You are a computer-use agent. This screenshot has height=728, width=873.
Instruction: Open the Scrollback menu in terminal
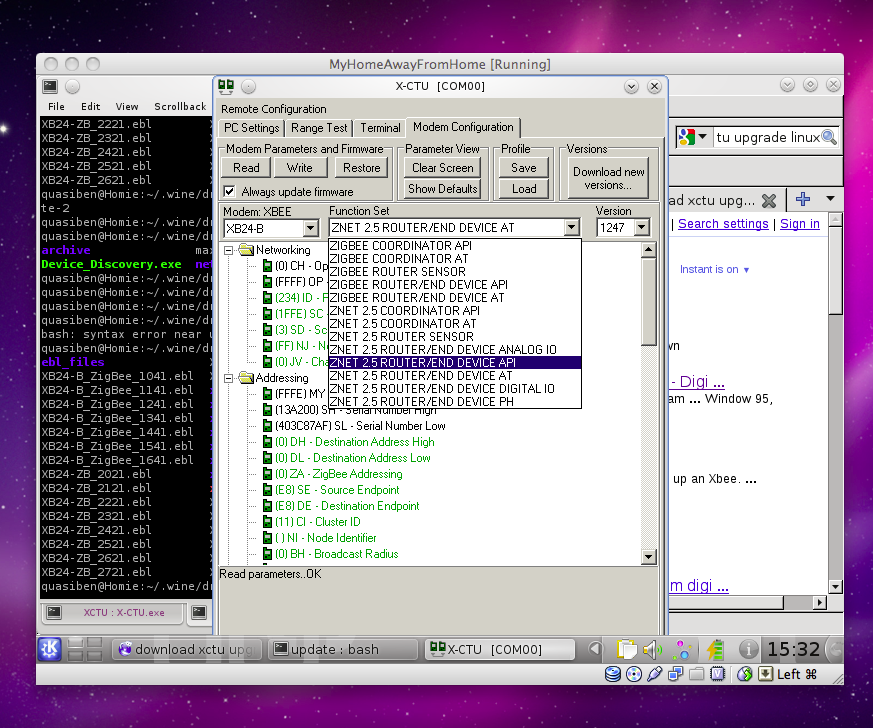(180, 106)
